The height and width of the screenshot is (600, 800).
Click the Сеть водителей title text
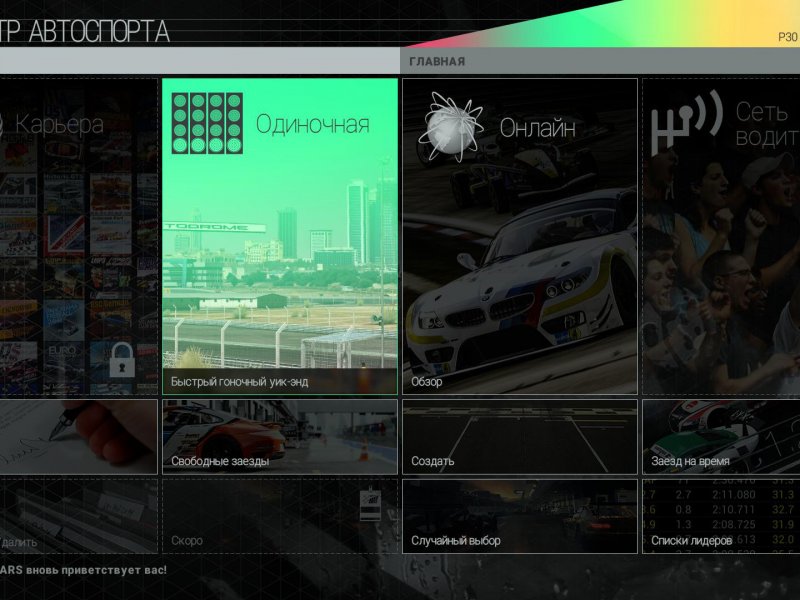click(x=766, y=124)
